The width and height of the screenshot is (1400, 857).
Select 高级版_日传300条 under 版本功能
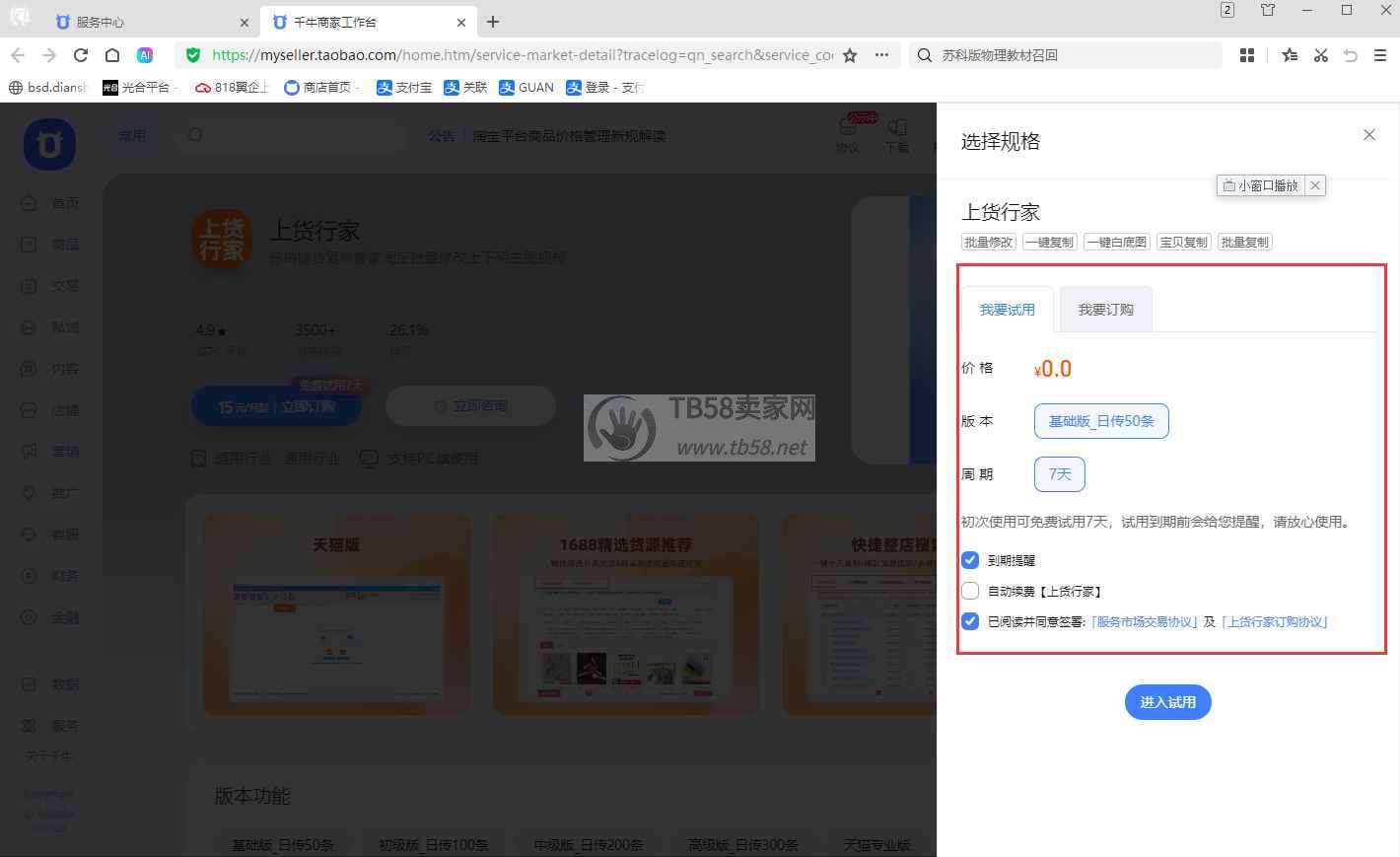tap(743, 845)
